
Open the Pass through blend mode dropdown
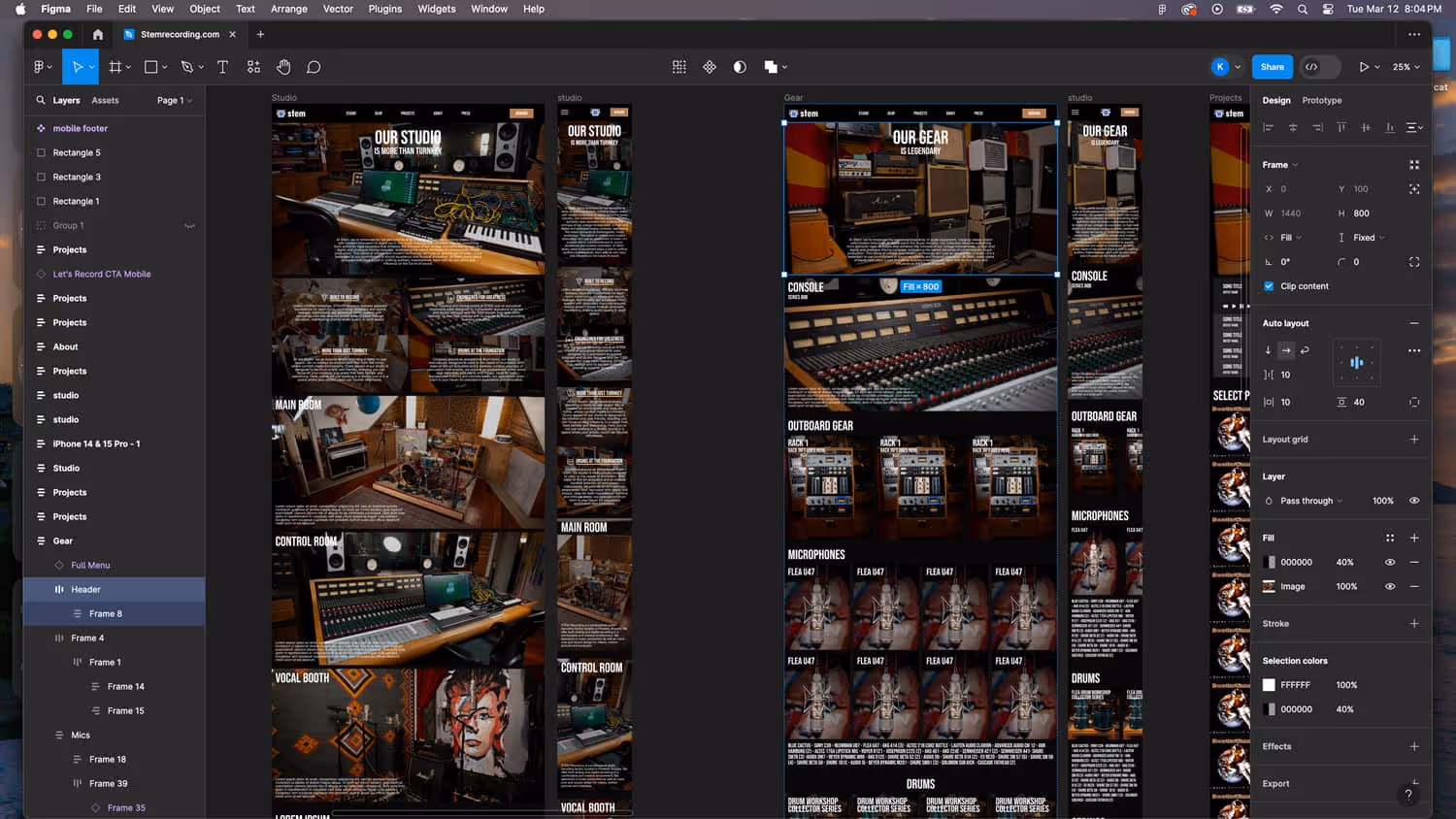pos(1310,501)
